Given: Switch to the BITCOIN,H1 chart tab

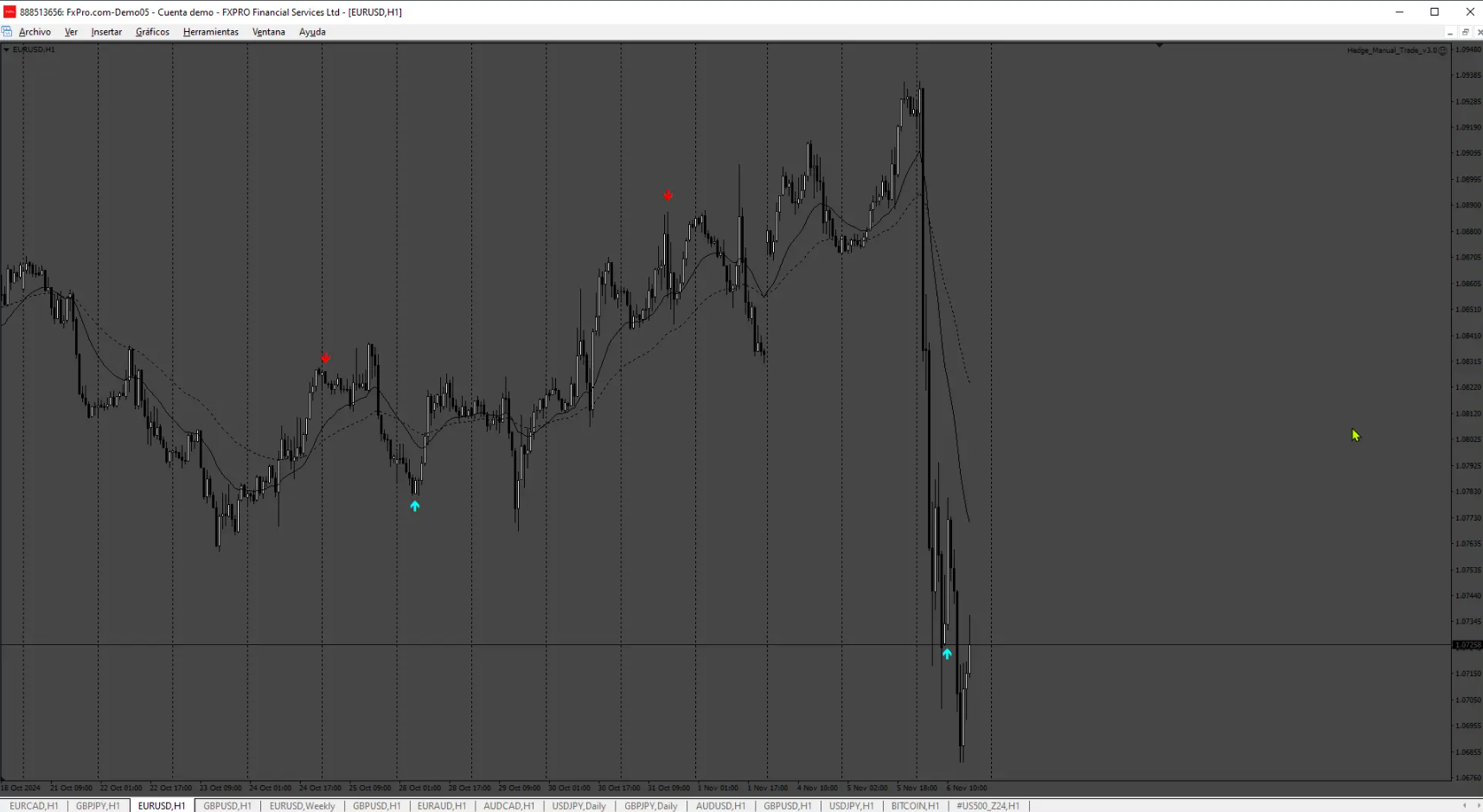Looking at the screenshot, I should point(915,806).
